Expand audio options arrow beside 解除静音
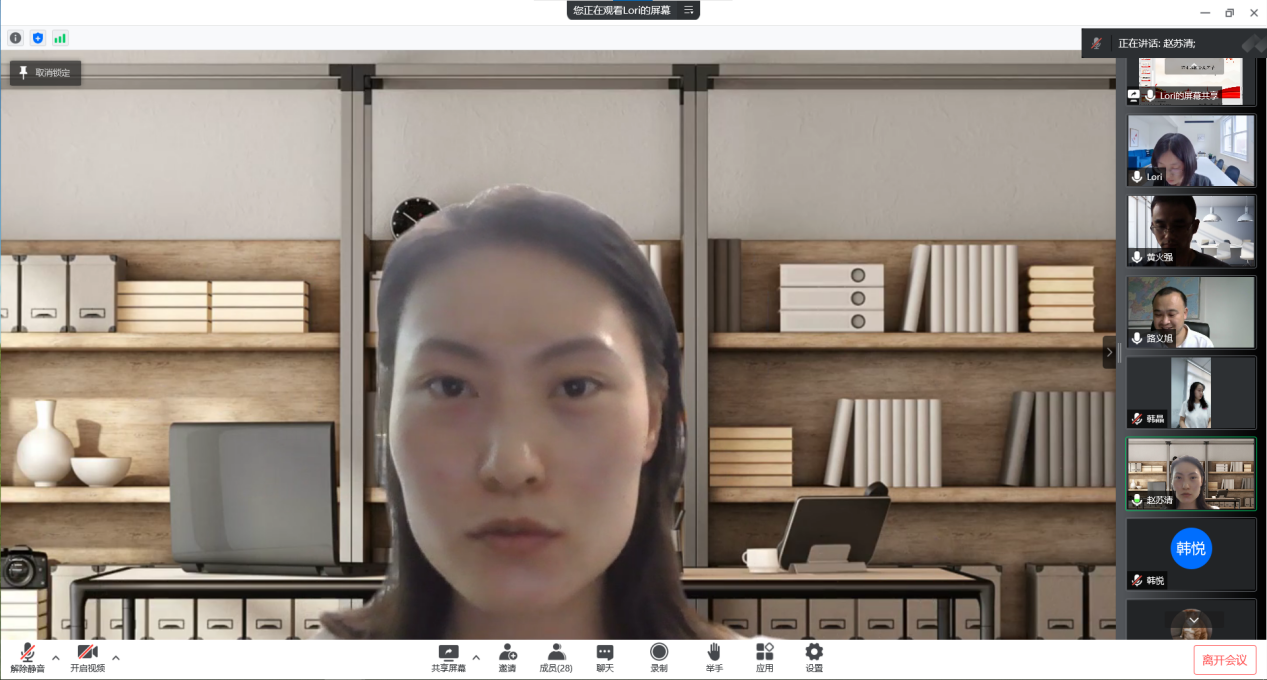This screenshot has height=680, width=1267. (x=56, y=657)
